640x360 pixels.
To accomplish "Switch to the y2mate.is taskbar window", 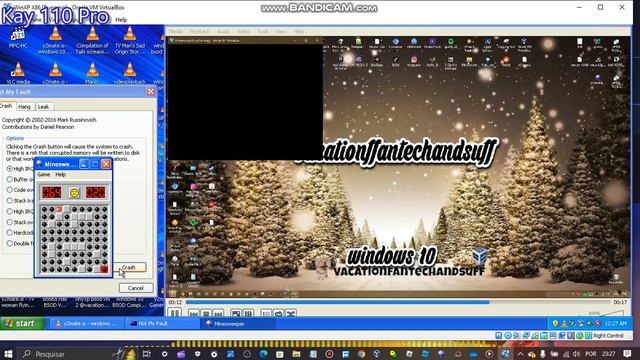I will 87,323.
